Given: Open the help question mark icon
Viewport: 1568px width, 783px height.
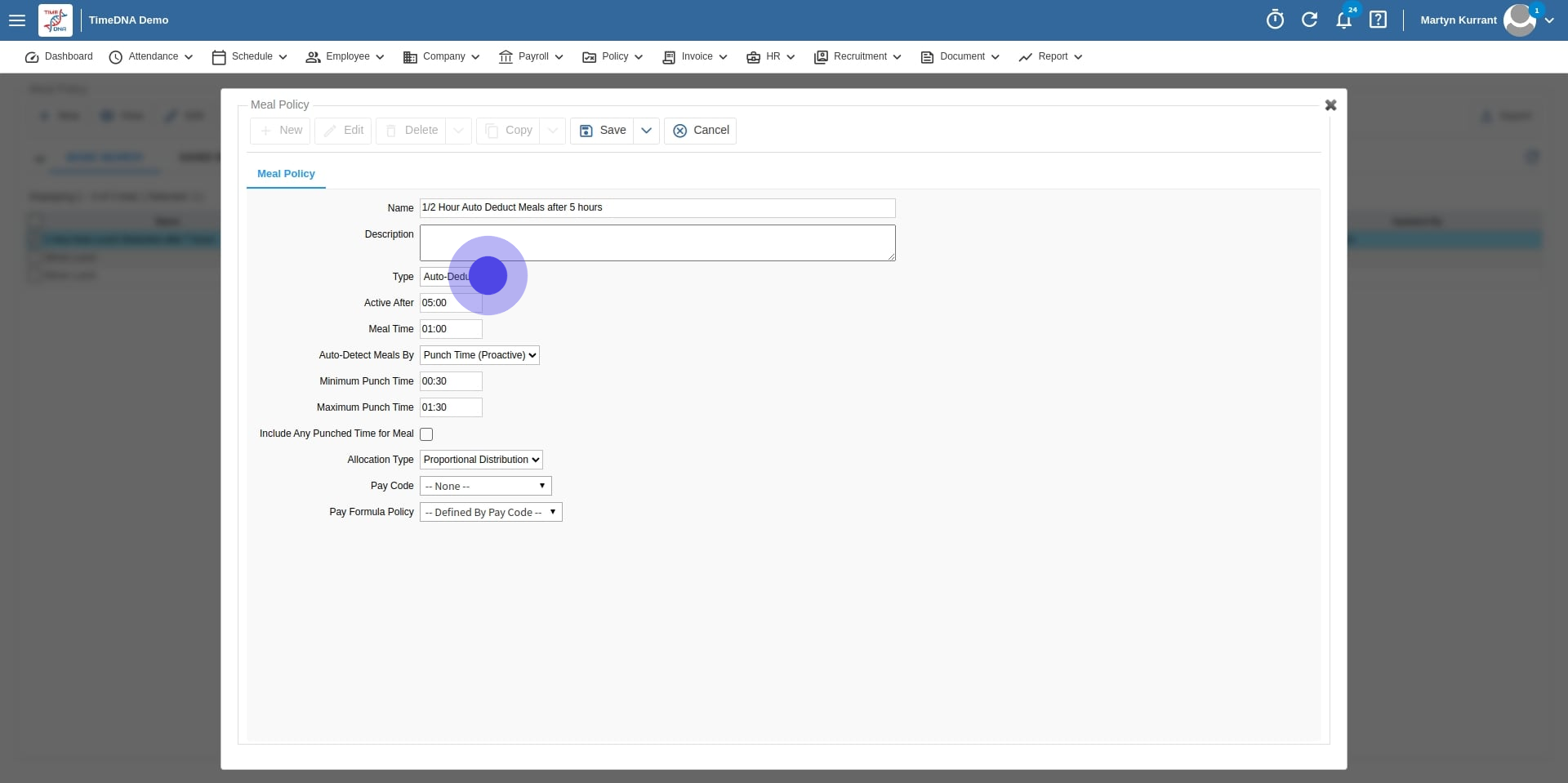Looking at the screenshot, I should coord(1378,20).
